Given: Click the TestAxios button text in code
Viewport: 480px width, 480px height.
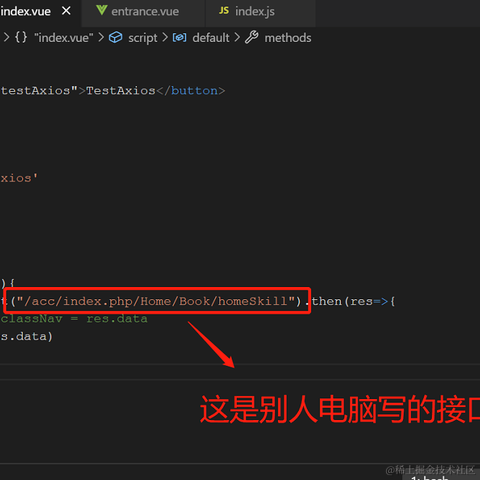Looking at the screenshot, I should coord(121,91).
